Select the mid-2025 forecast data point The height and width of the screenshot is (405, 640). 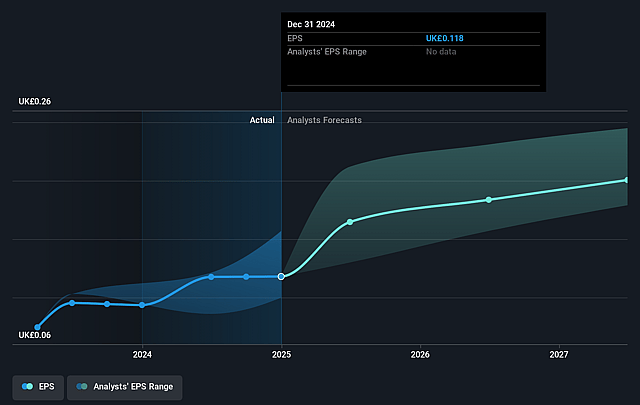350,222
